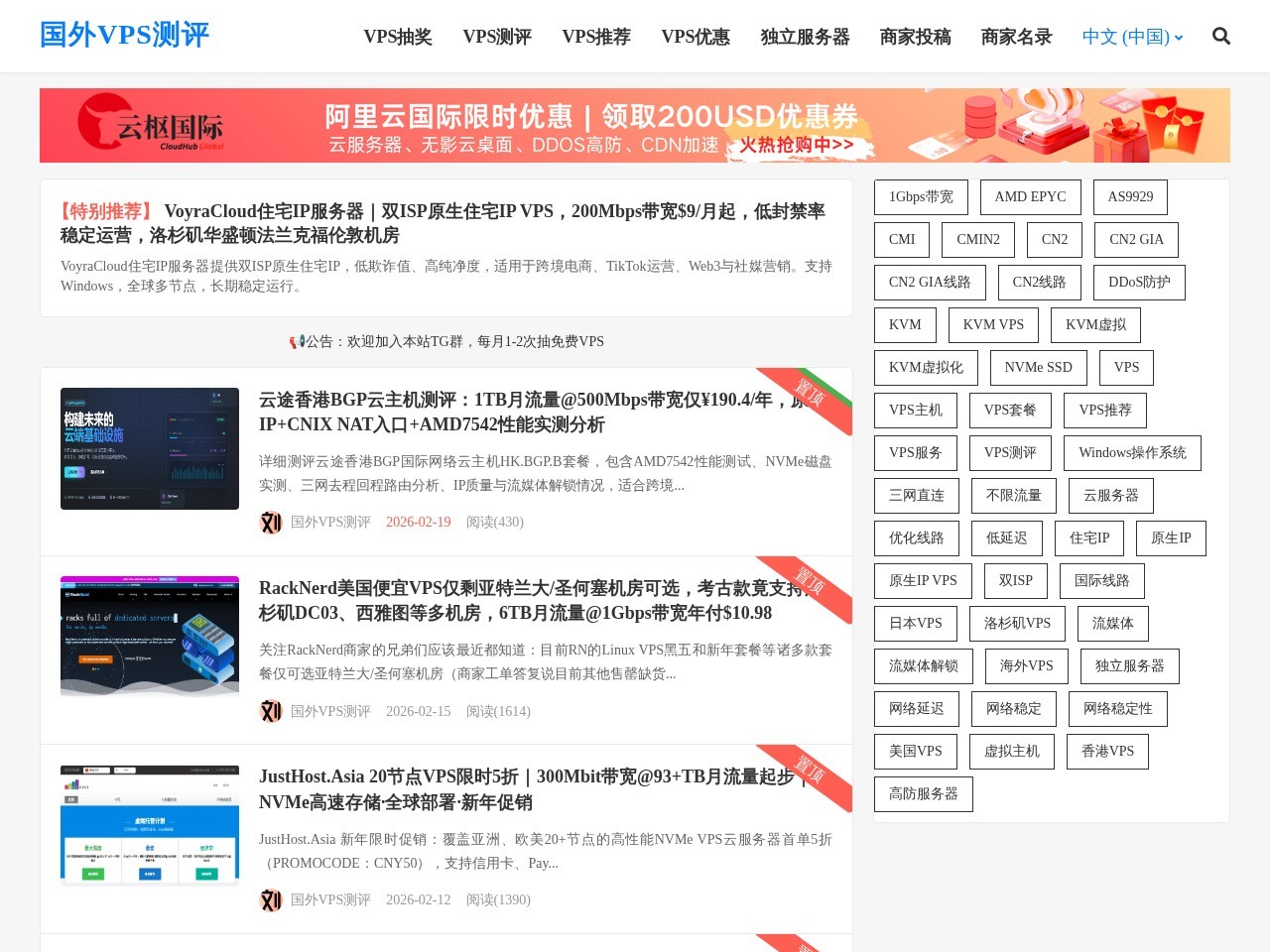The width and height of the screenshot is (1270, 952).
Task: Open the search magnifier icon
Action: tap(1219, 36)
